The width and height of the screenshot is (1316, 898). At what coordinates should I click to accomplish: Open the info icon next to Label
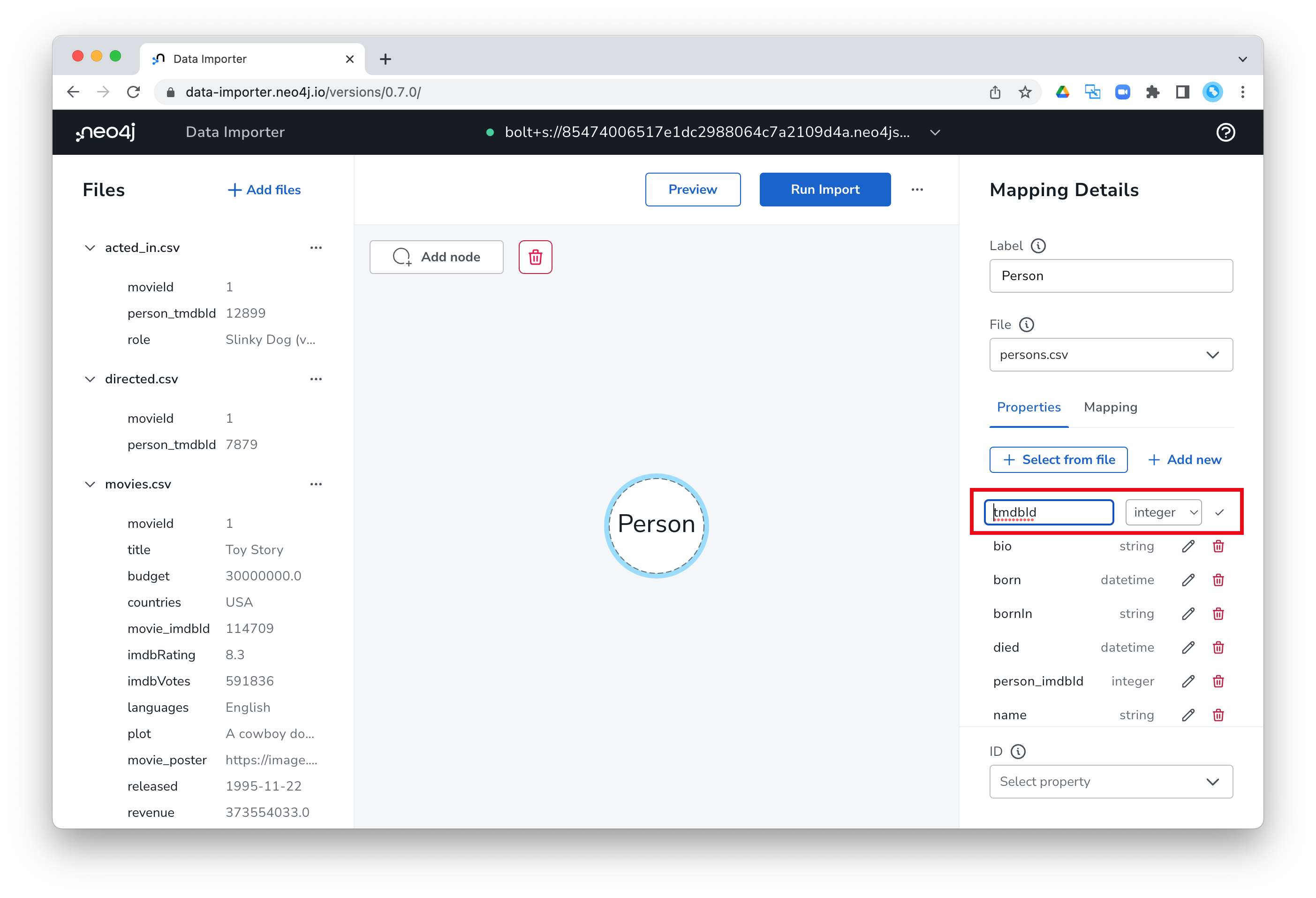(x=1038, y=246)
